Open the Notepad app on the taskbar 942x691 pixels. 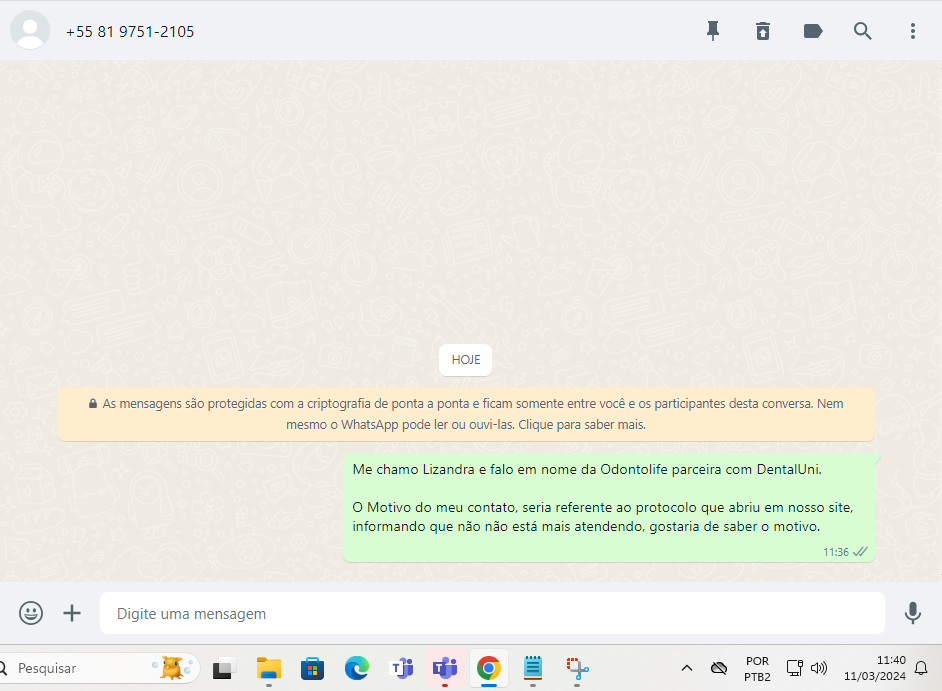tap(533, 668)
